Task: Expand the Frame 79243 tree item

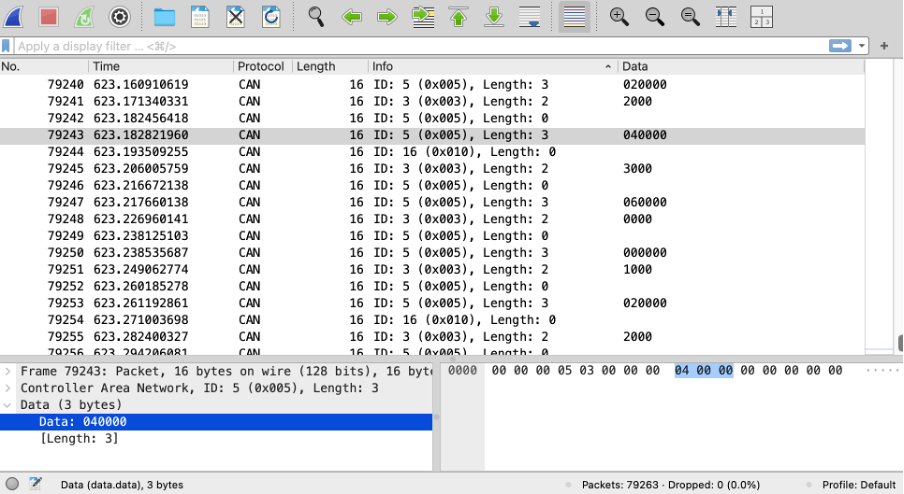Action: click(7, 371)
